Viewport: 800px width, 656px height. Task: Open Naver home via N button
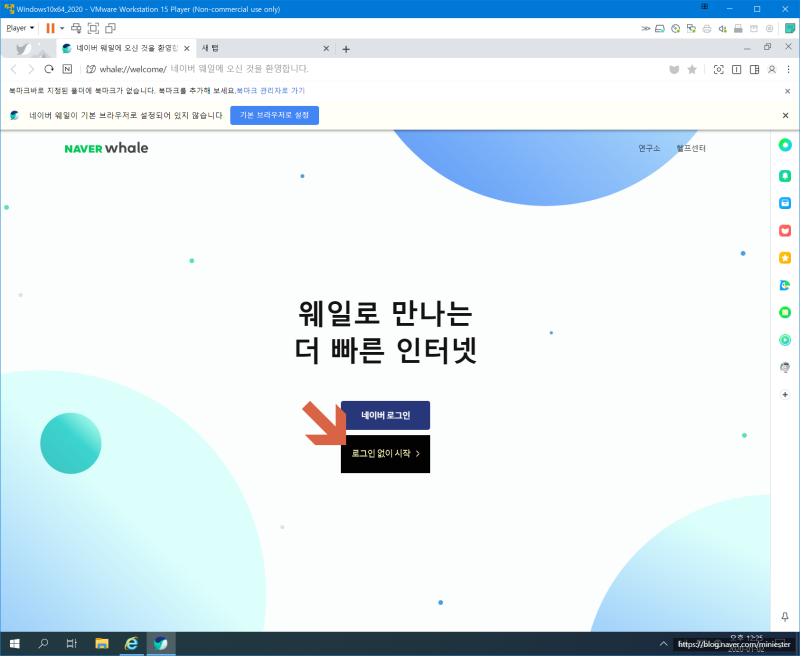click(x=67, y=69)
